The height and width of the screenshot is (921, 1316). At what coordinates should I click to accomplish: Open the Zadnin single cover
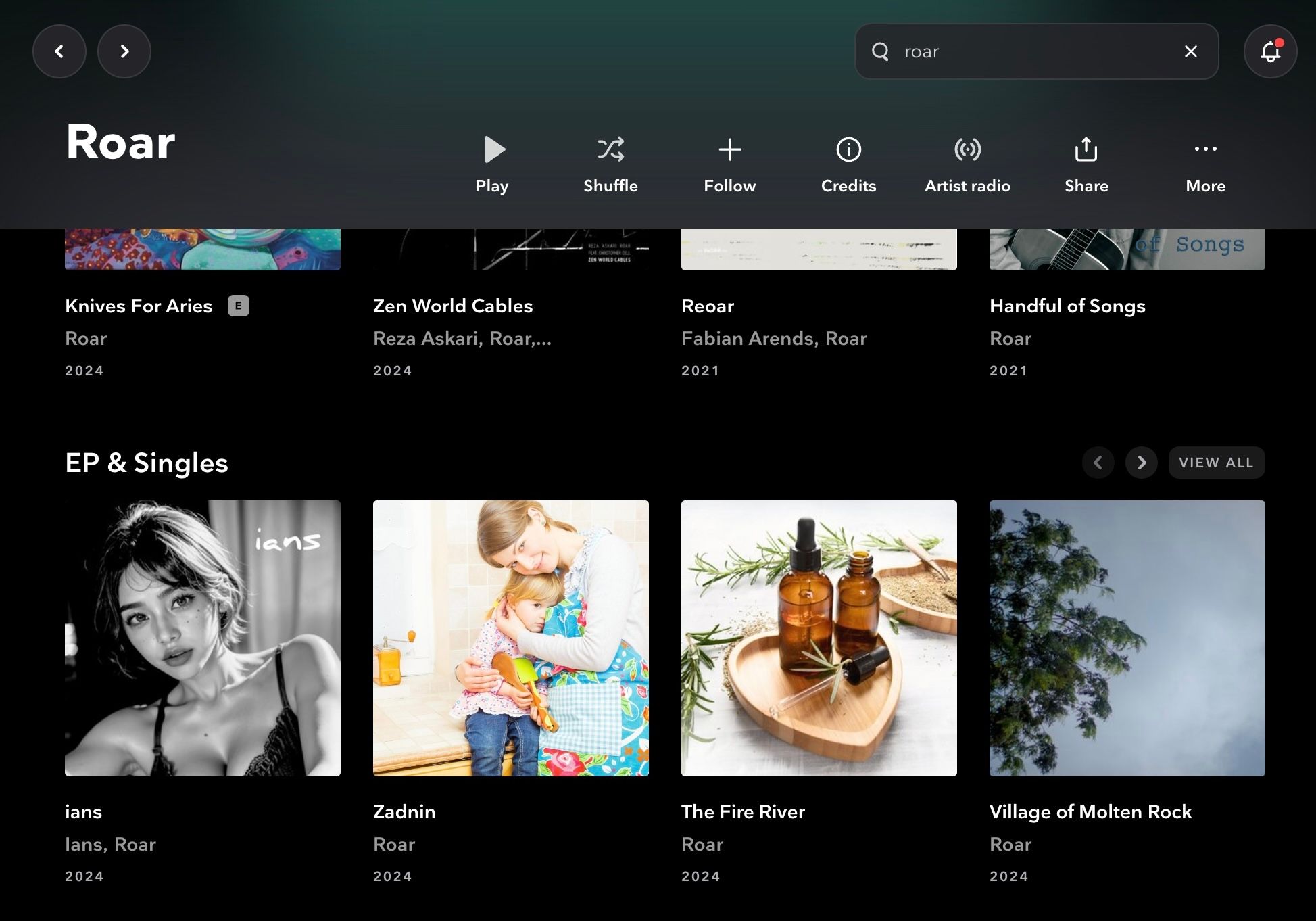coord(511,638)
